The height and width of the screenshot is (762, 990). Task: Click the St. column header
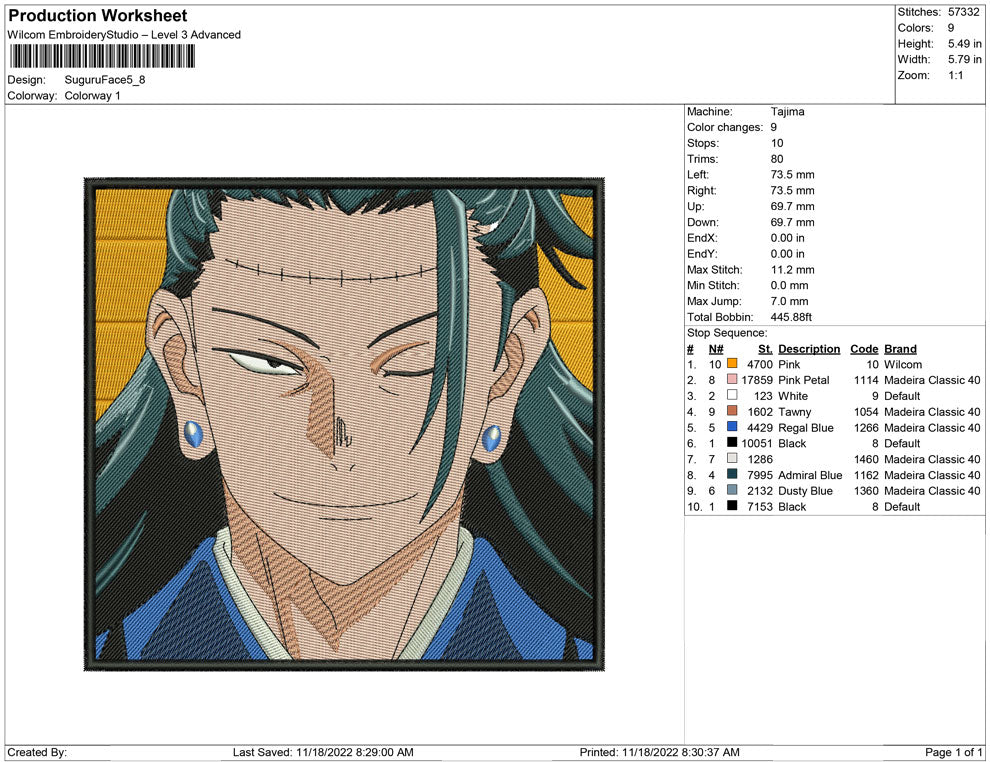click(x=765, y=348)
